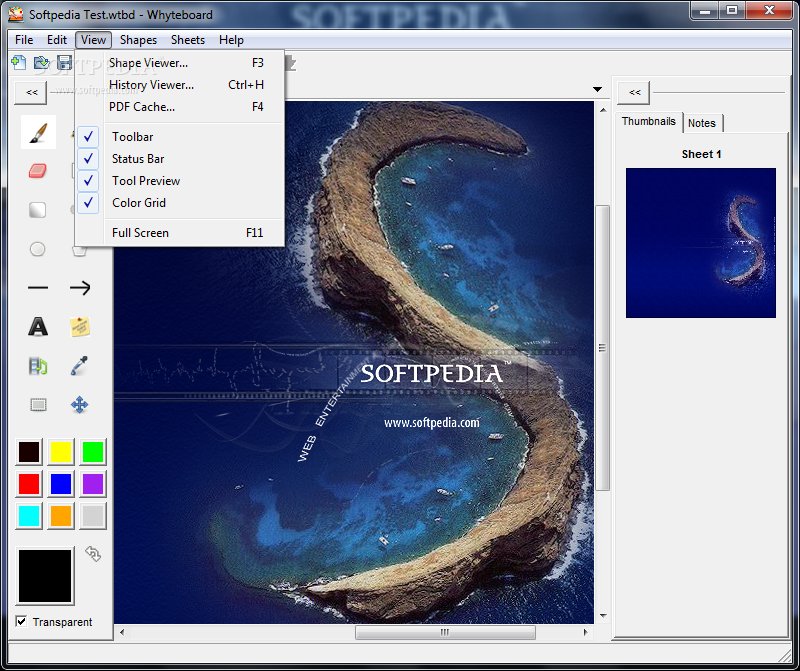
Task: Pick the black color swatch
Action: (x=29, y=452)
